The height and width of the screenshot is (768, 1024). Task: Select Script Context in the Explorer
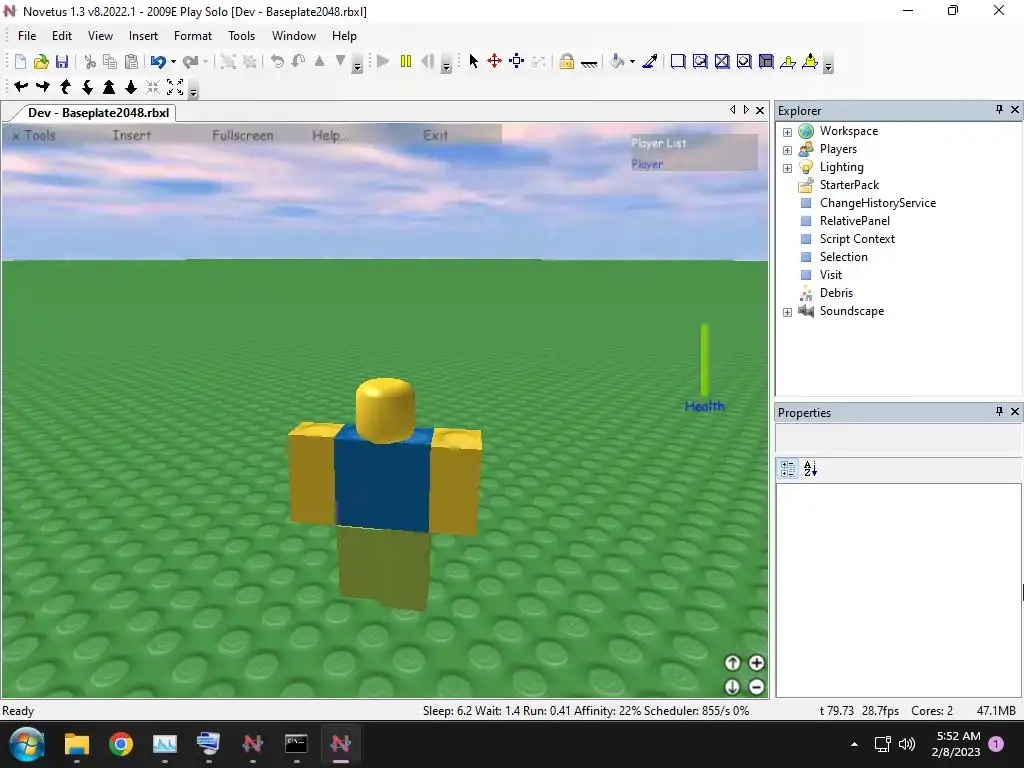click(857, 239)
